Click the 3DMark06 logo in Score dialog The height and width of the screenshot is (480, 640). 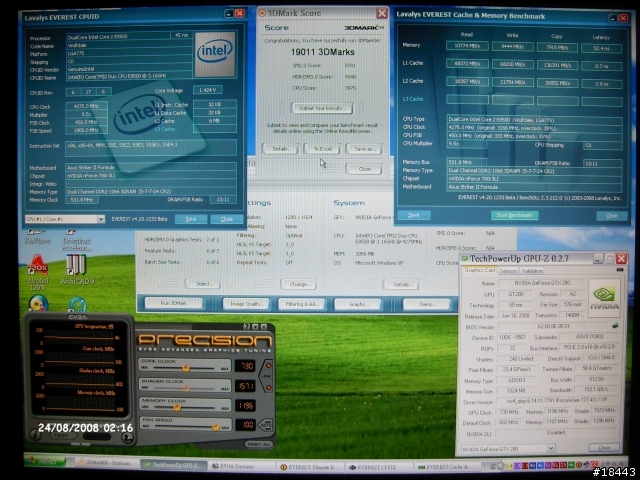tap(364, 28)
